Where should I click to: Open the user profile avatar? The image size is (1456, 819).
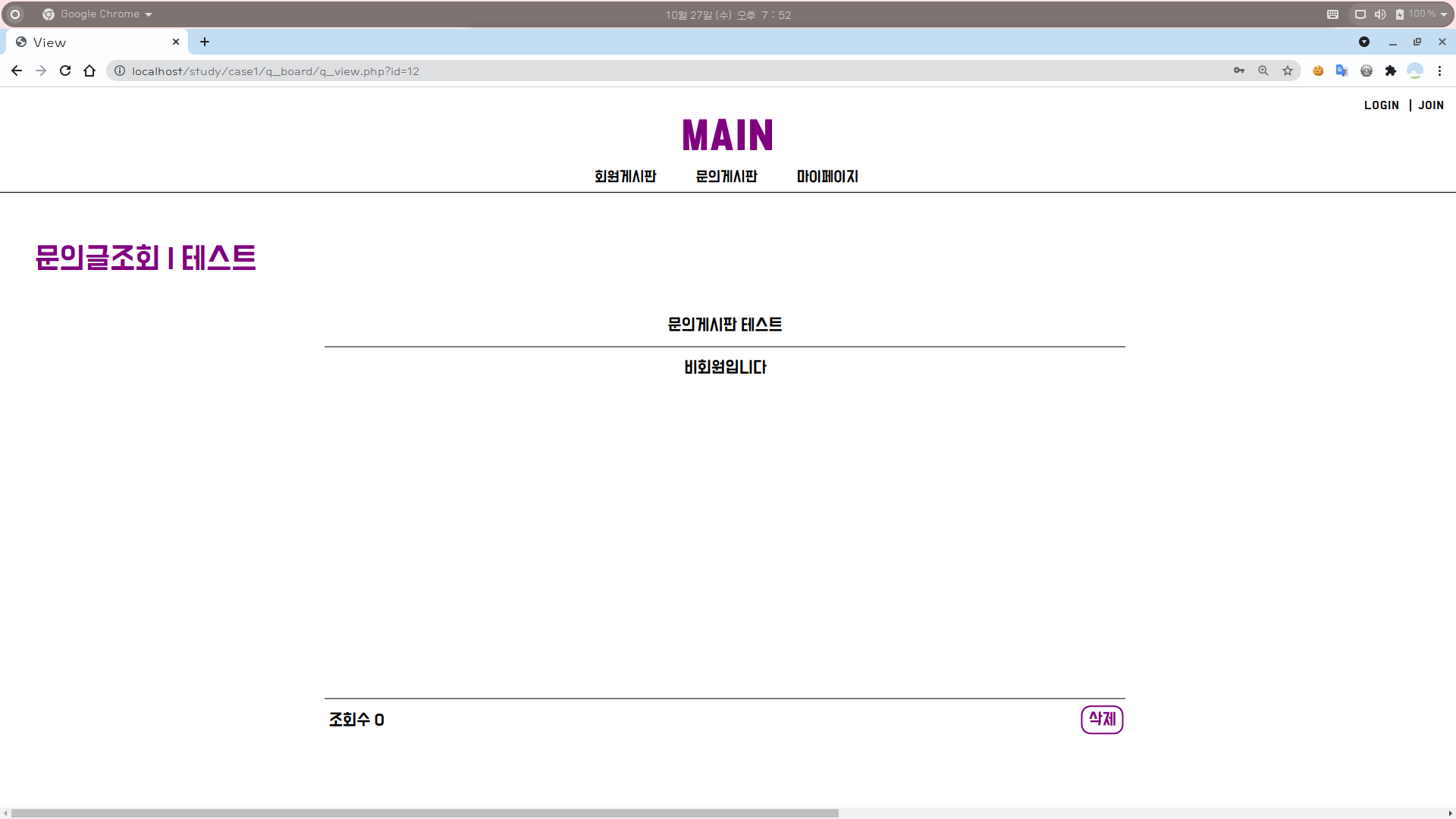[1415, 71]
